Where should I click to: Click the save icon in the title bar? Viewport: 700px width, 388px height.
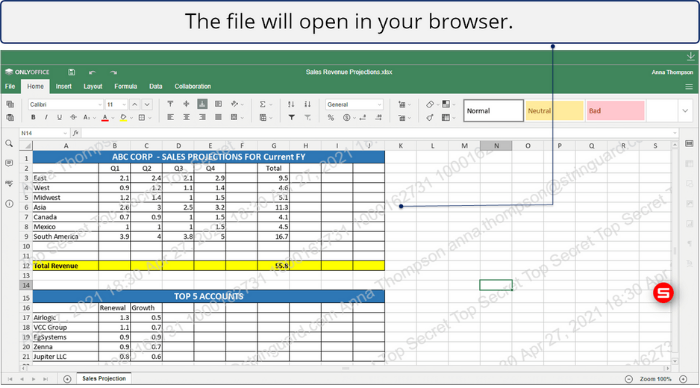[71, 72]
